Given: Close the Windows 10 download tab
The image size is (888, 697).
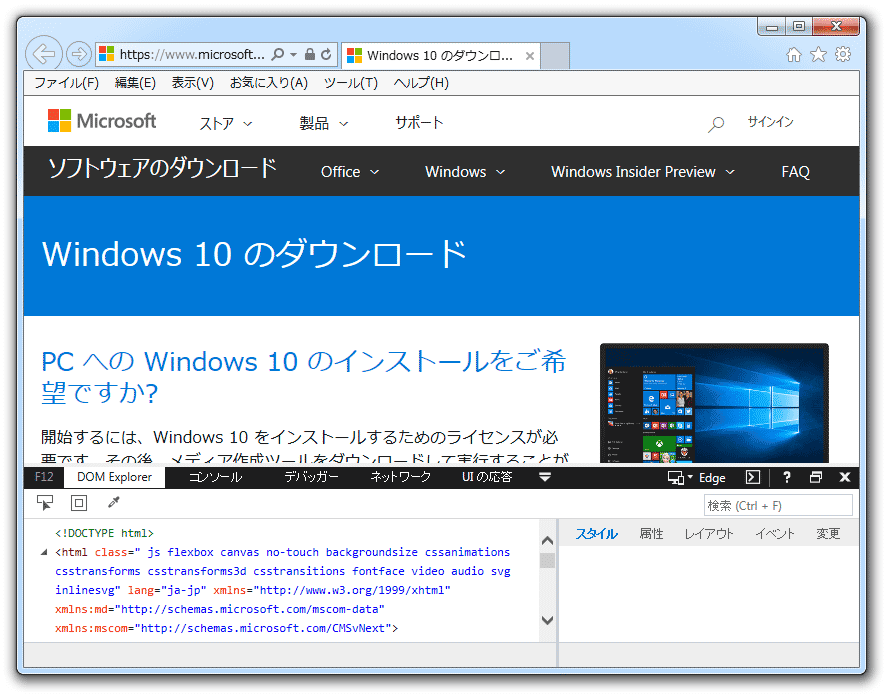Looking at the screenshot, I should 530,55.
